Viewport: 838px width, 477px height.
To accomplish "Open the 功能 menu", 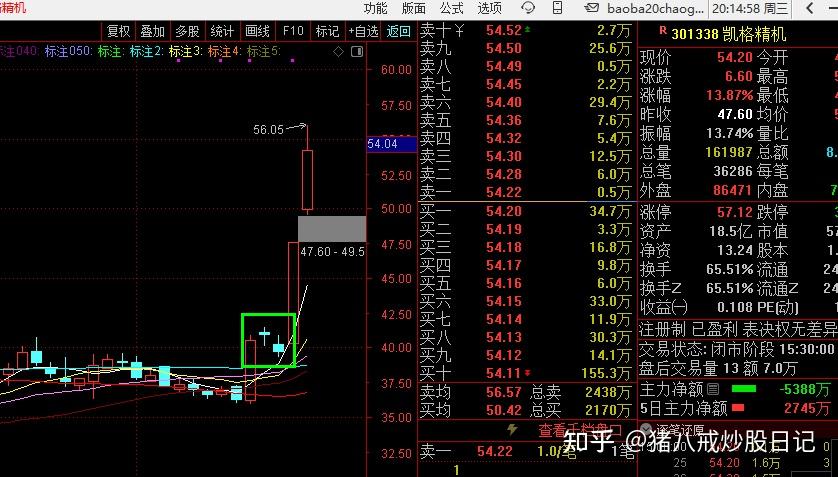I will [x=375, y=8].
